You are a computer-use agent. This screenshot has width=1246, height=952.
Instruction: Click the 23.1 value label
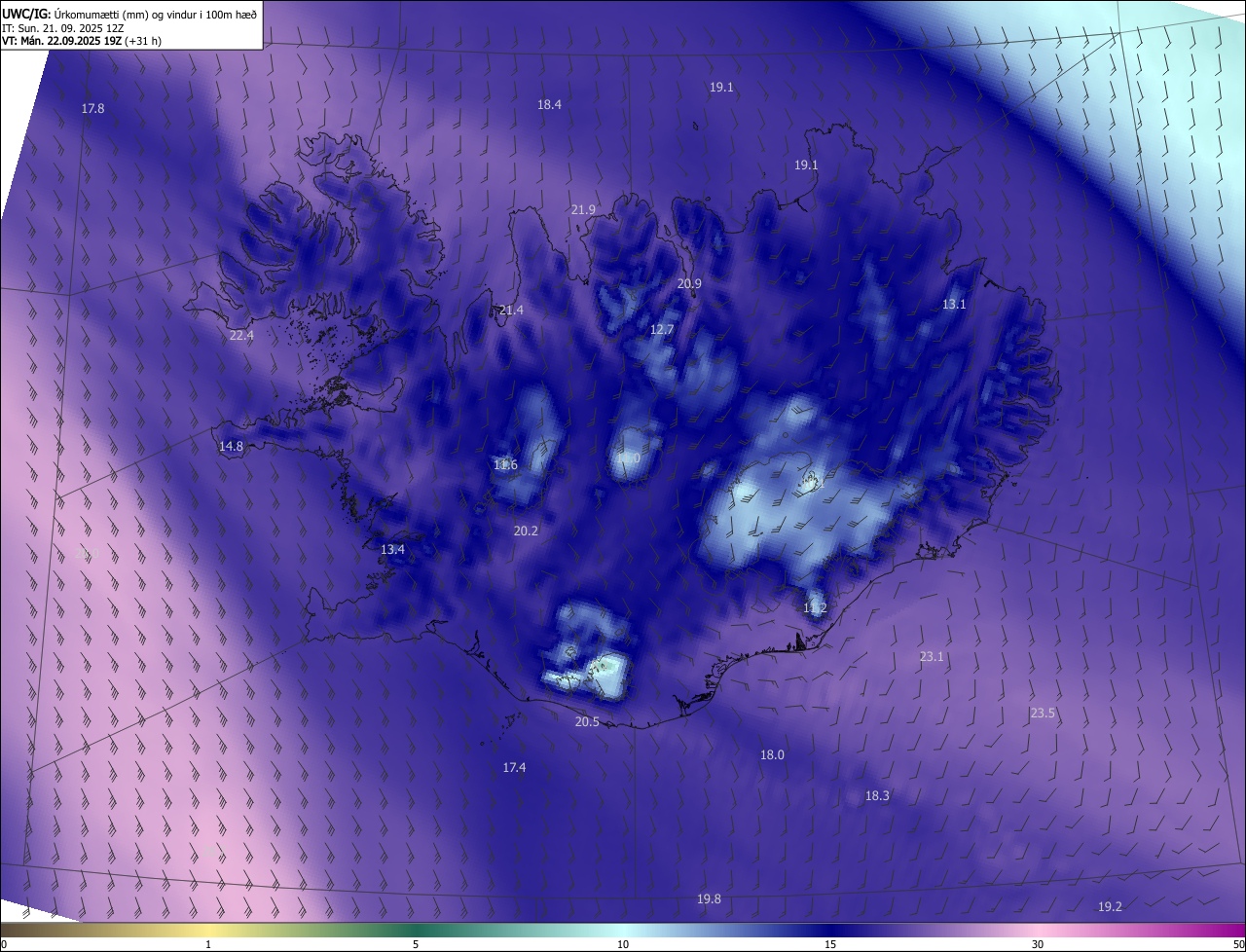pos(932,657)
